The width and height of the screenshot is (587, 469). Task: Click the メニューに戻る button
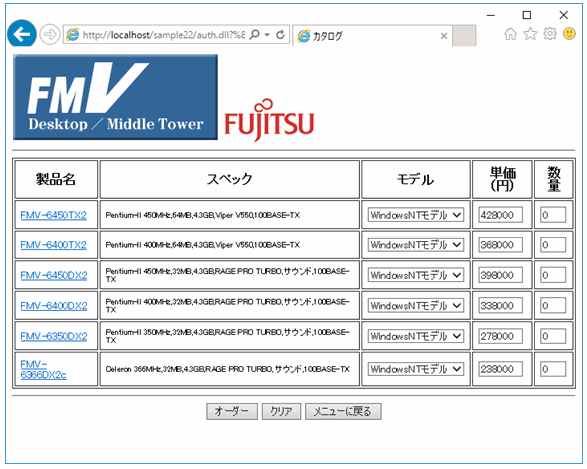(x=343, y=411)
